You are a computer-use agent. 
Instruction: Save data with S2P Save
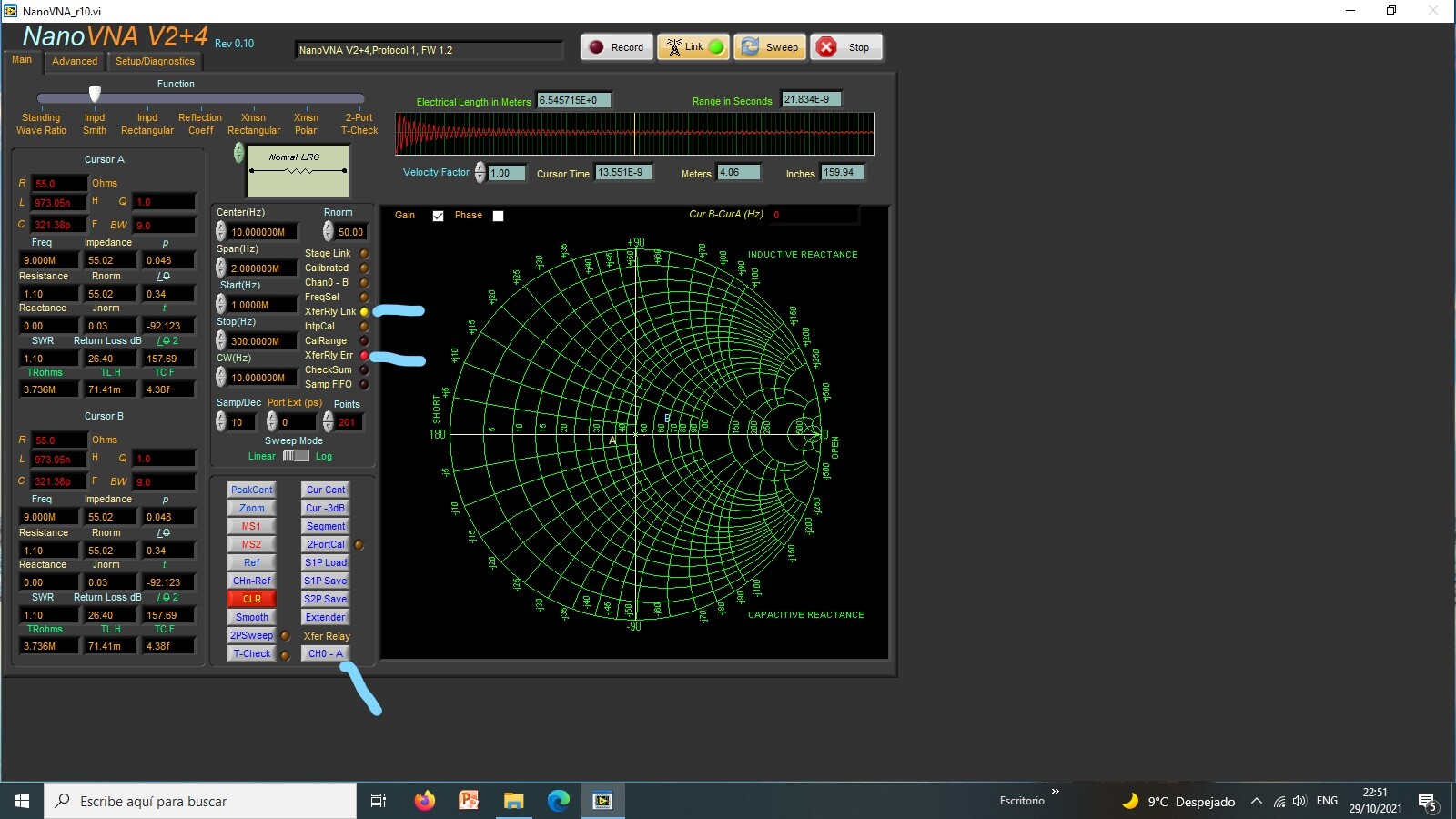325,599
